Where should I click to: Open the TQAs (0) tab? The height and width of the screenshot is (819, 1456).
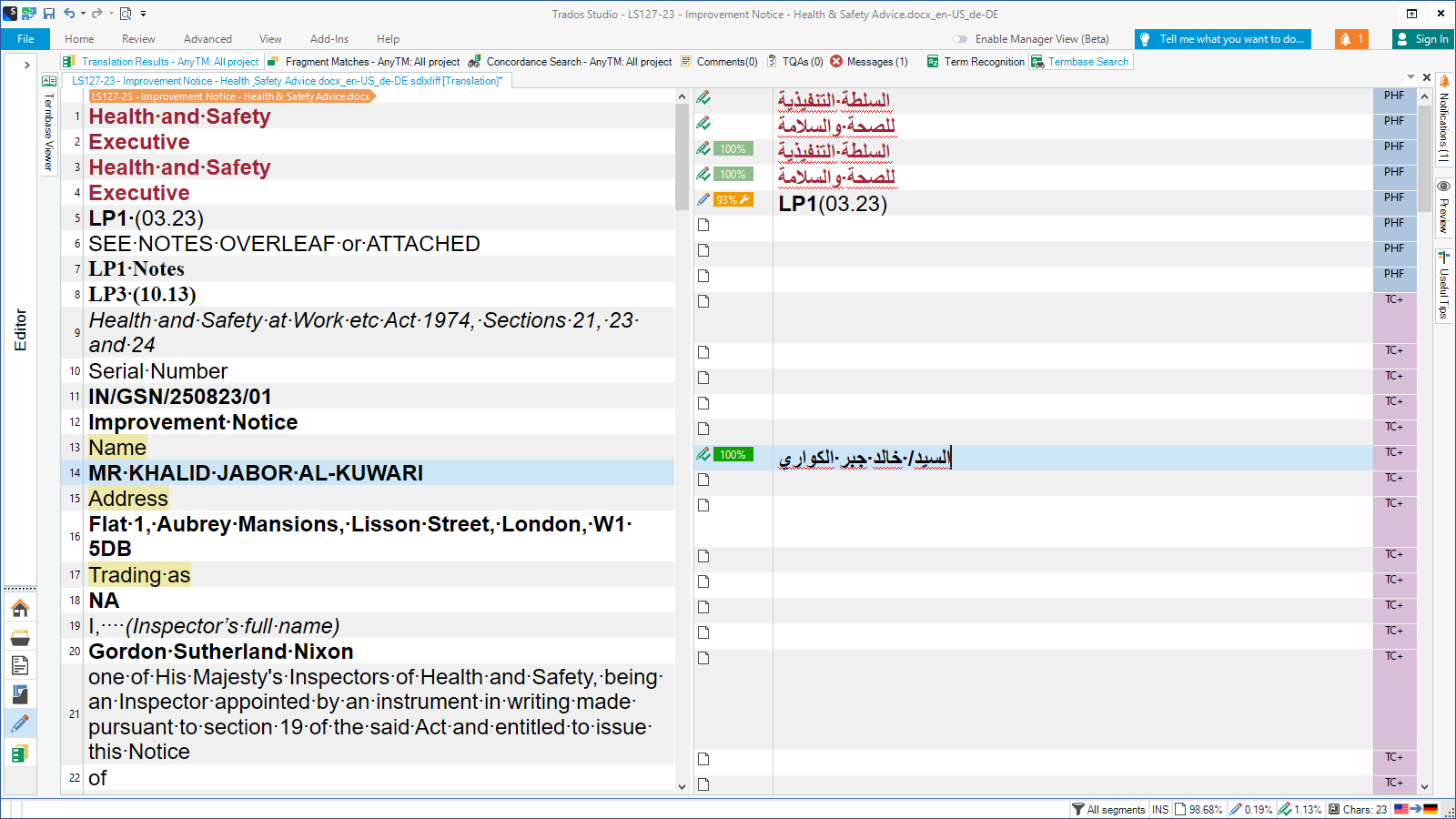794,62
